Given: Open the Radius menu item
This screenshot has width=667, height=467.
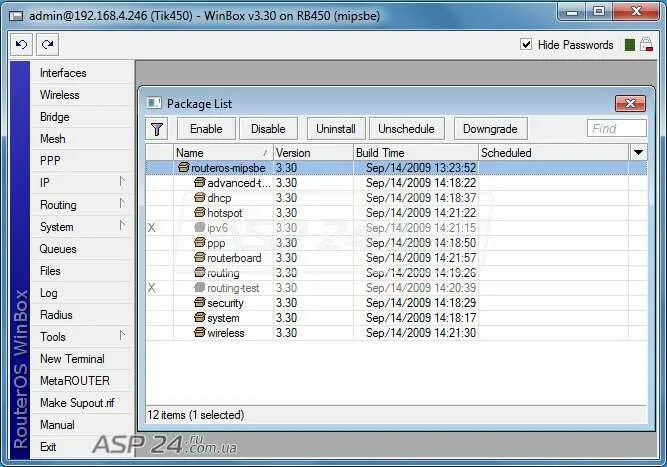Looking at the screenshot, I should (83, 315).
